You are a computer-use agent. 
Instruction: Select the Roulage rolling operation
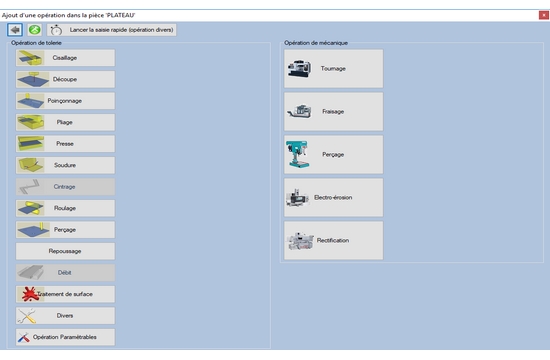point(65,208)
